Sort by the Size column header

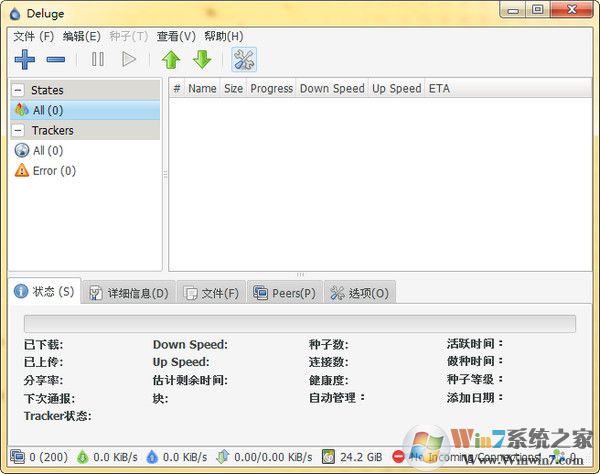tap(233, 88)
